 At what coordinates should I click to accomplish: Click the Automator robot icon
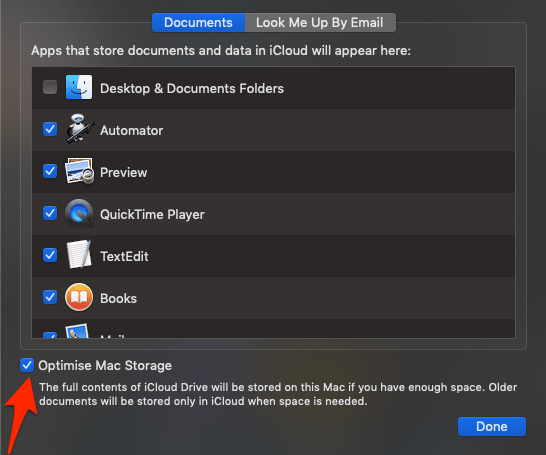pos(80,129)
